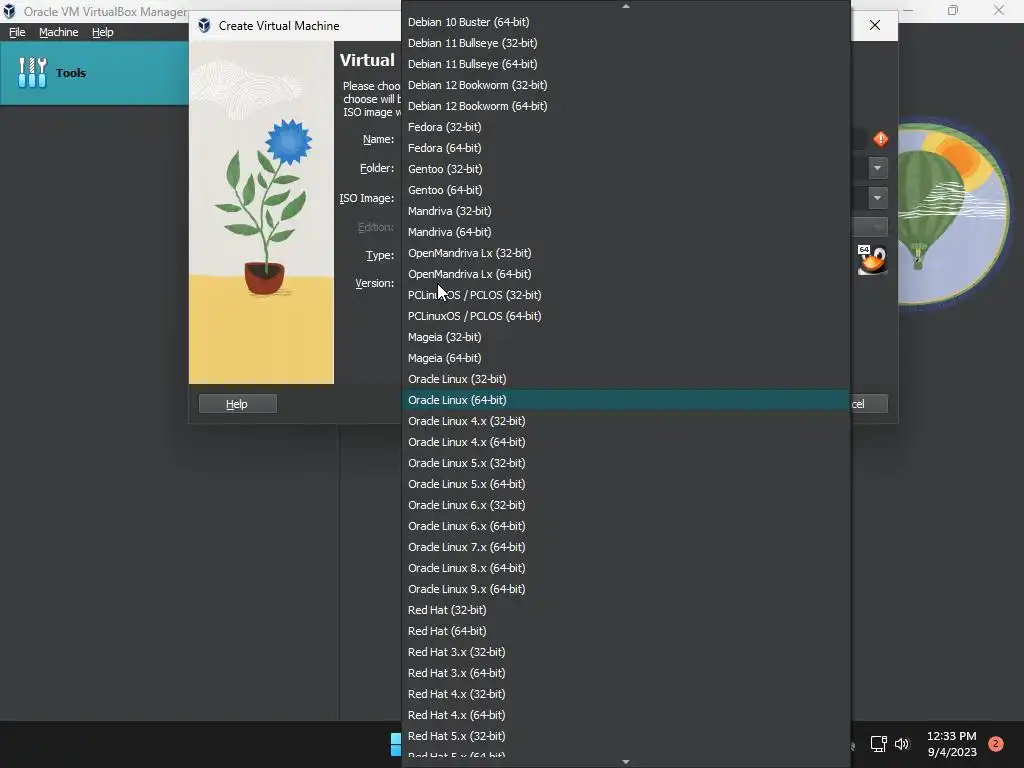The image size is (1024, 768).
Task: Click the VirtualBox cube icon in the Create Virtual Machine title
Action: click(x=204, y=25)
